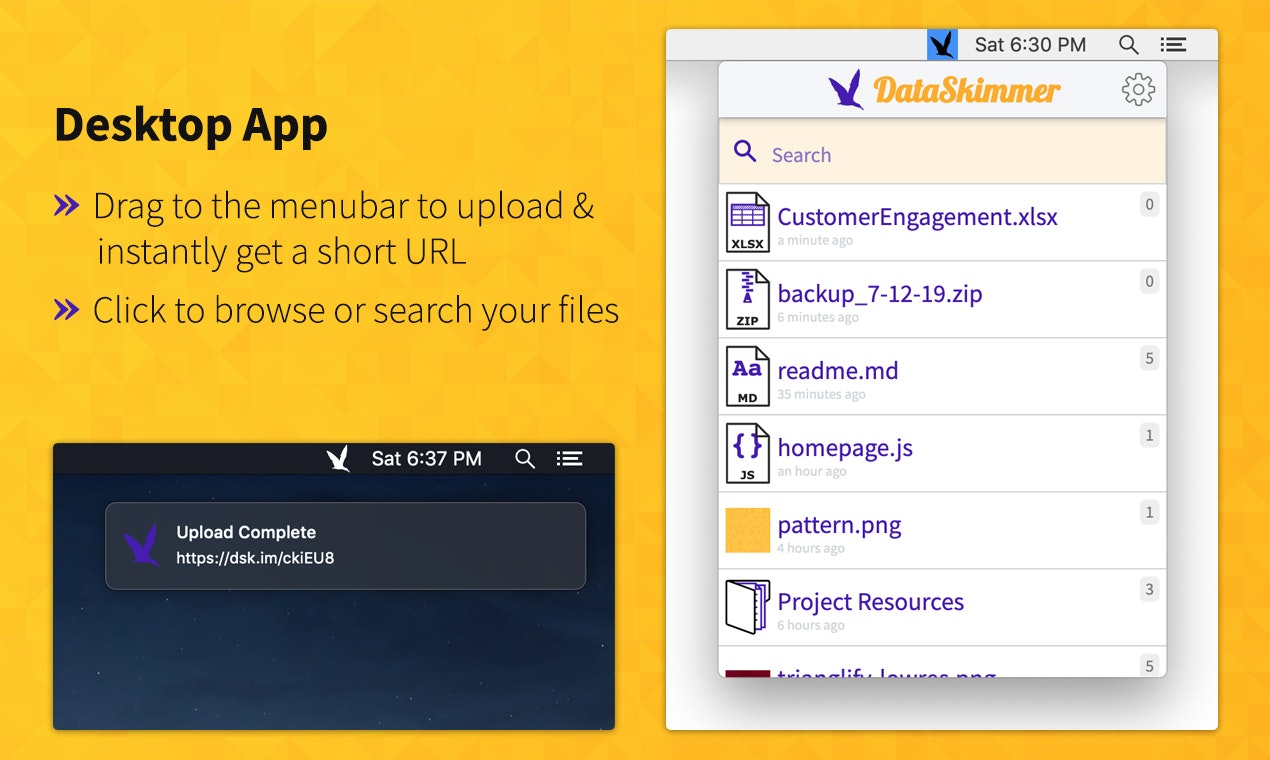Click the https://dsk.im/ckiEU8 short URL
Screen dimensions: 1270x760
point(255,558)
